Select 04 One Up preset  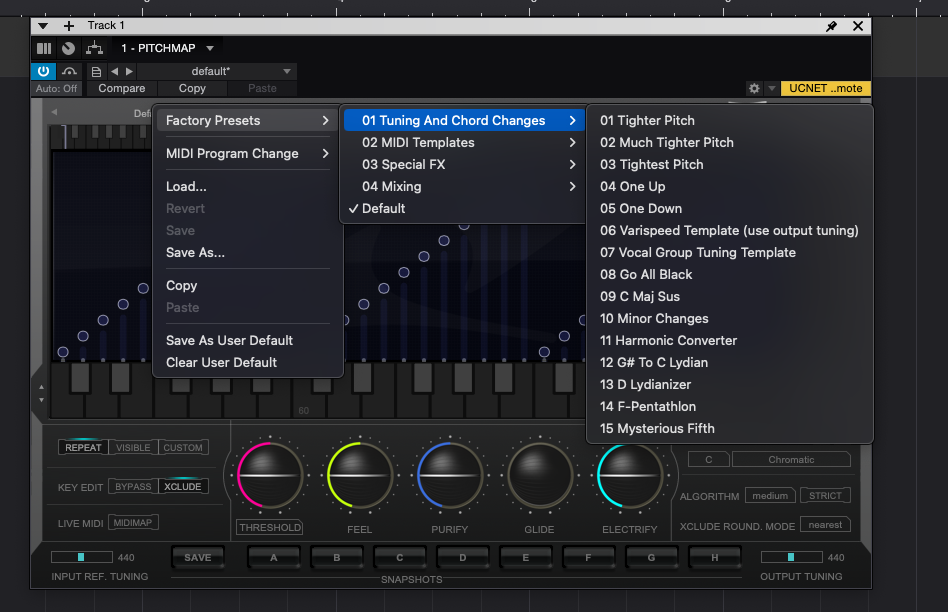pos(730,186)
